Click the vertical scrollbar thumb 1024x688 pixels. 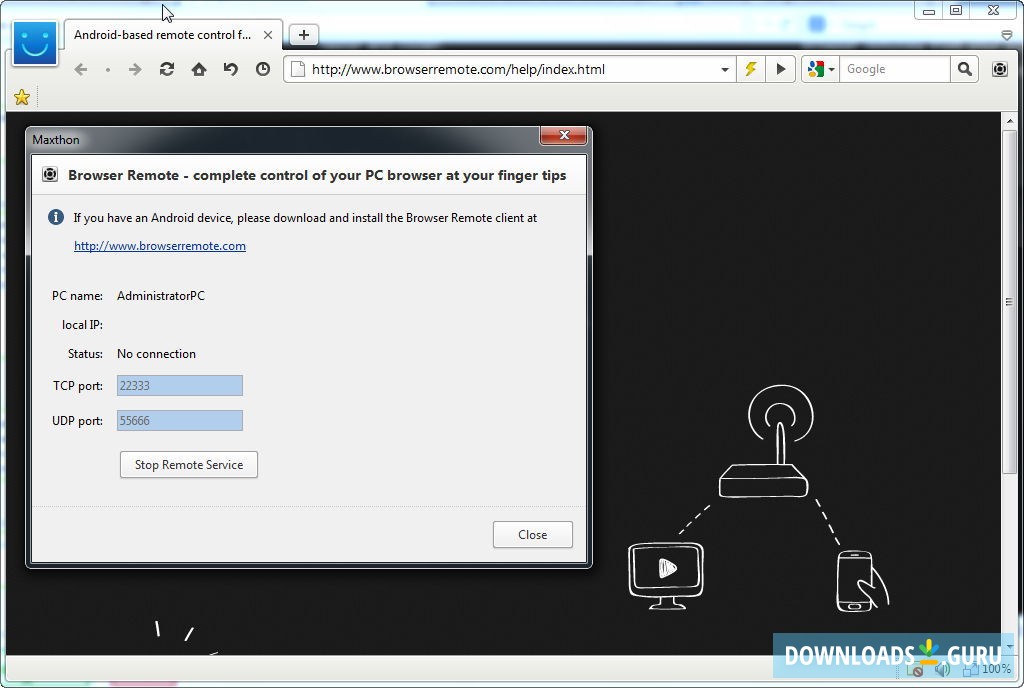1010,302
